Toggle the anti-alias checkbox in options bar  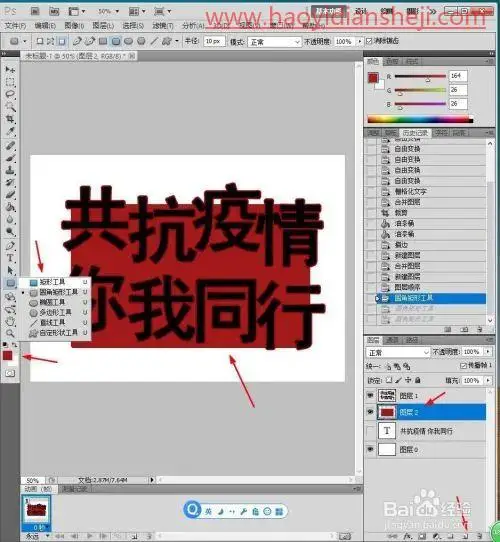pyautogui.click(x=369, y=41)
